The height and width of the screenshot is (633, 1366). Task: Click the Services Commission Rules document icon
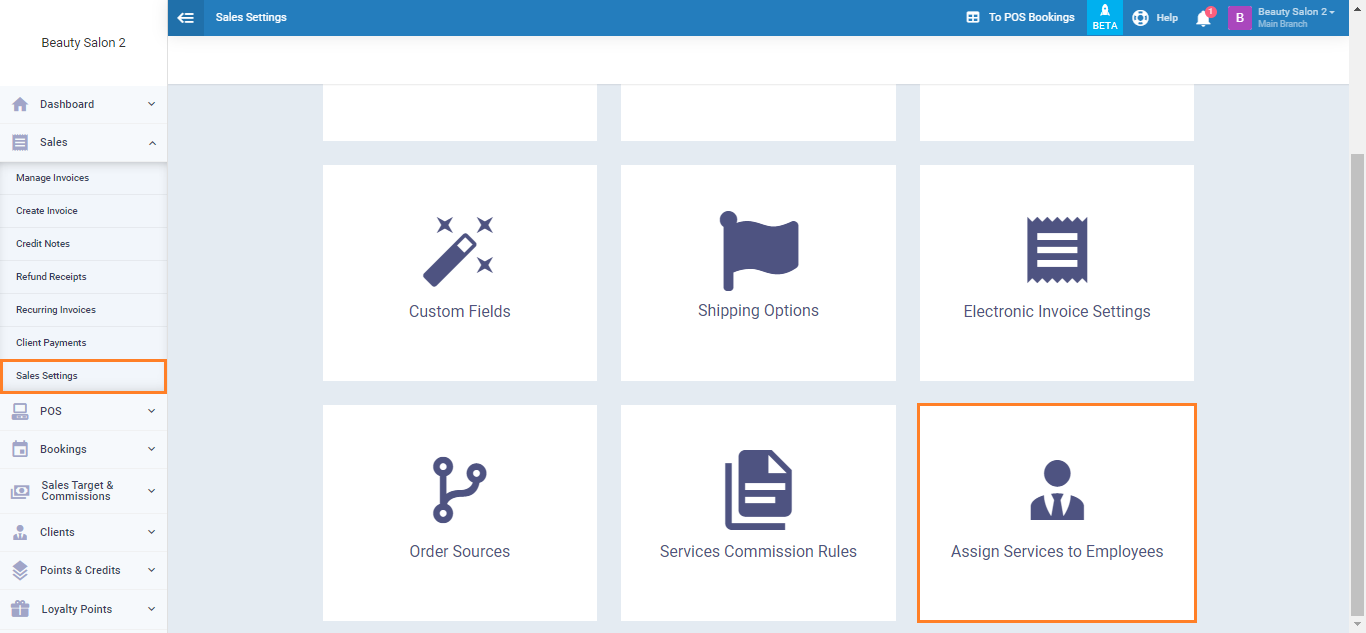758,490
